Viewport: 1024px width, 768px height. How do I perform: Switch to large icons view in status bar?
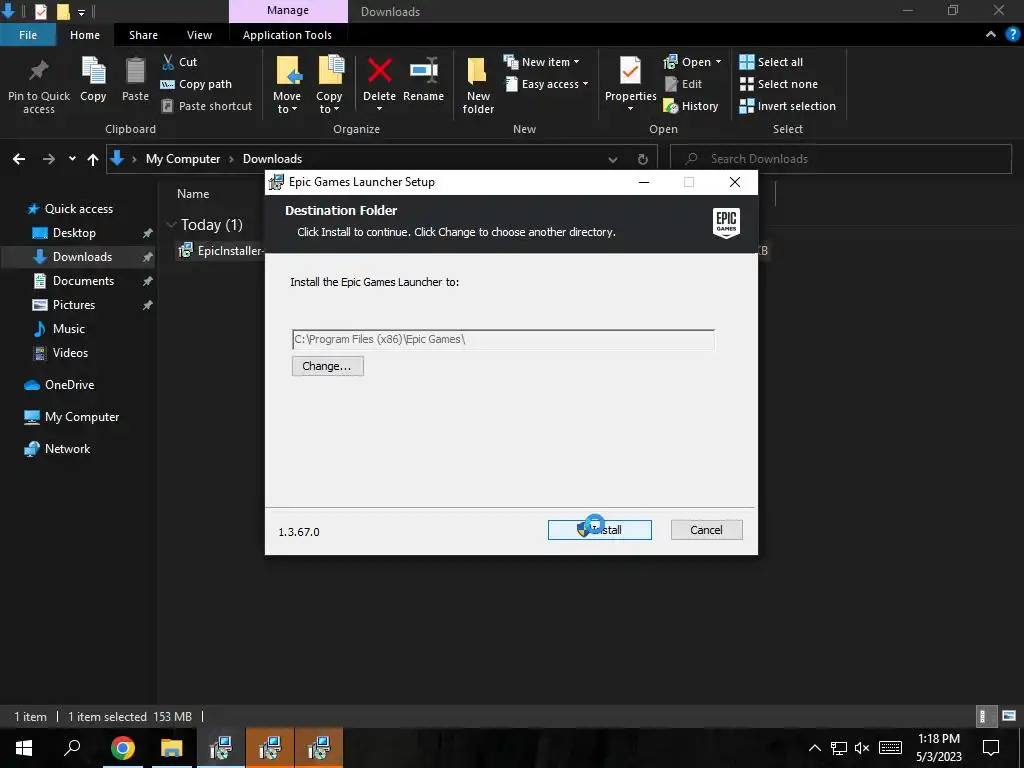pos(1009,716)
